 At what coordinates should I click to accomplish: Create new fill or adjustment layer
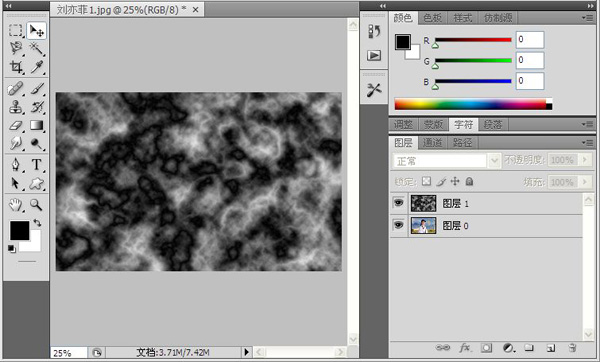coord(509,347)
